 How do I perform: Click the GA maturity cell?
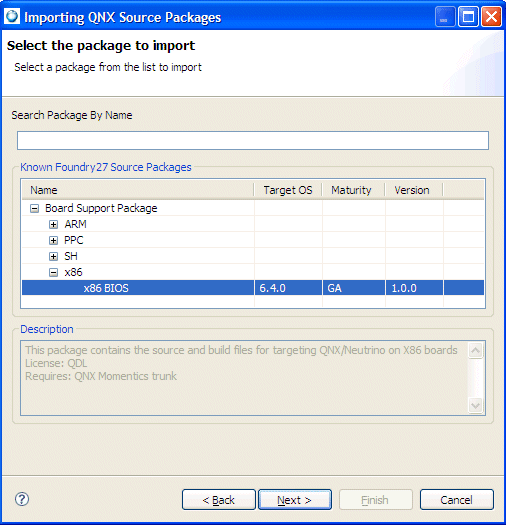point(354,288)
